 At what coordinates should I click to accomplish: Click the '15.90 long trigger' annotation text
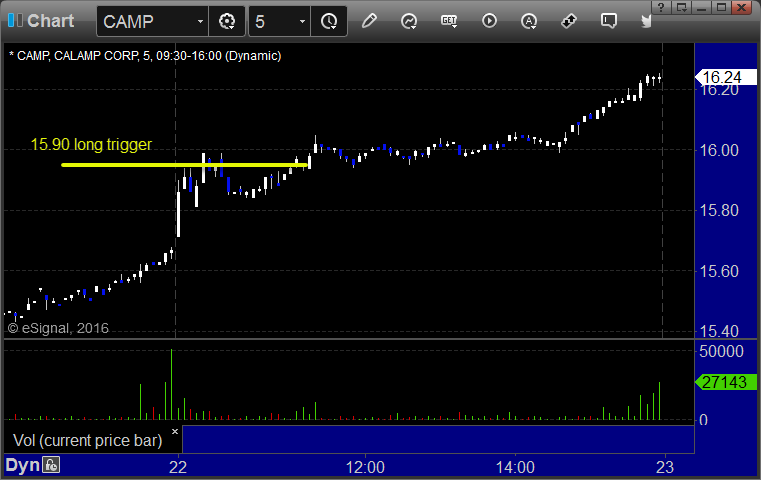tap(91, 144)
